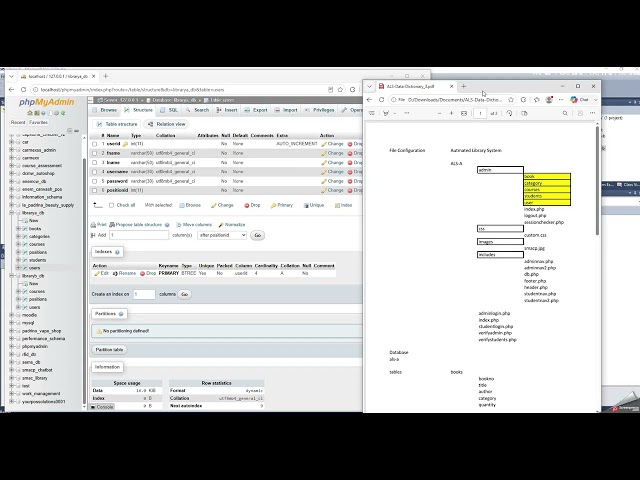Click the PDF page view icon
640x480 pixels.
tap(525, 113)
